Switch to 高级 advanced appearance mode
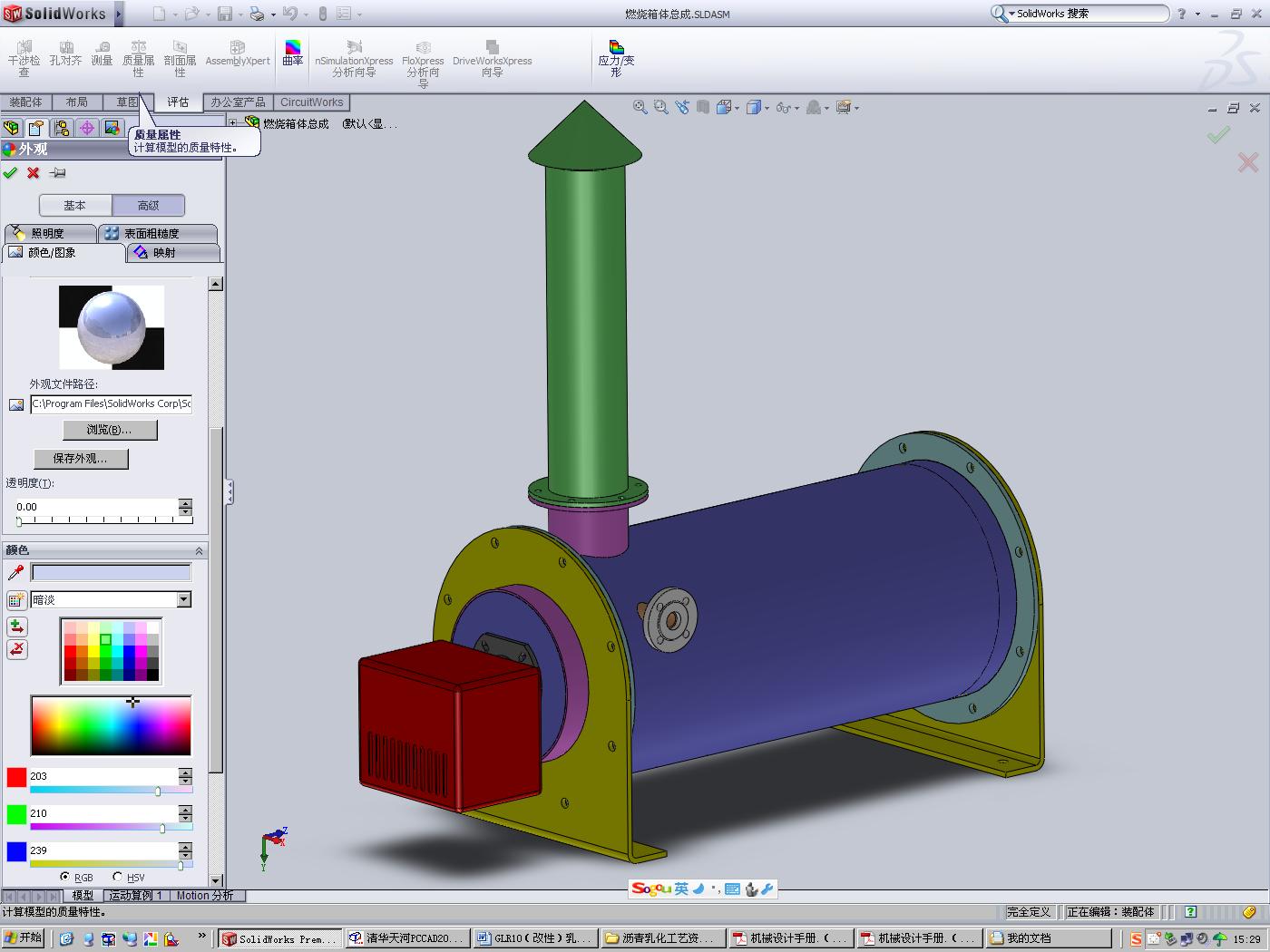Image resolution: width=1270 pixels, height=952 pixels. coord(149,206)
